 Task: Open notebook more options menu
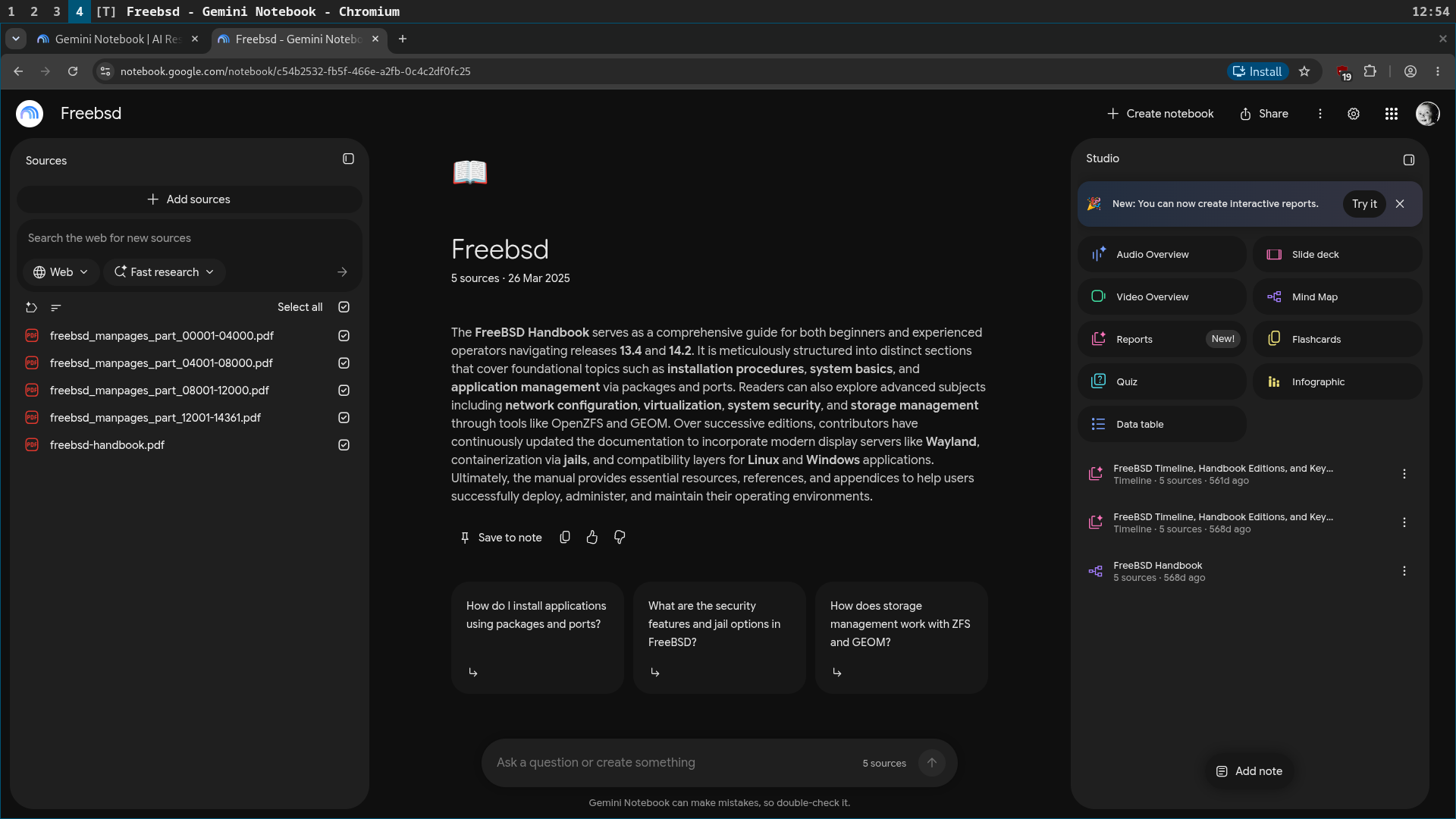(x=1319, y=114)
